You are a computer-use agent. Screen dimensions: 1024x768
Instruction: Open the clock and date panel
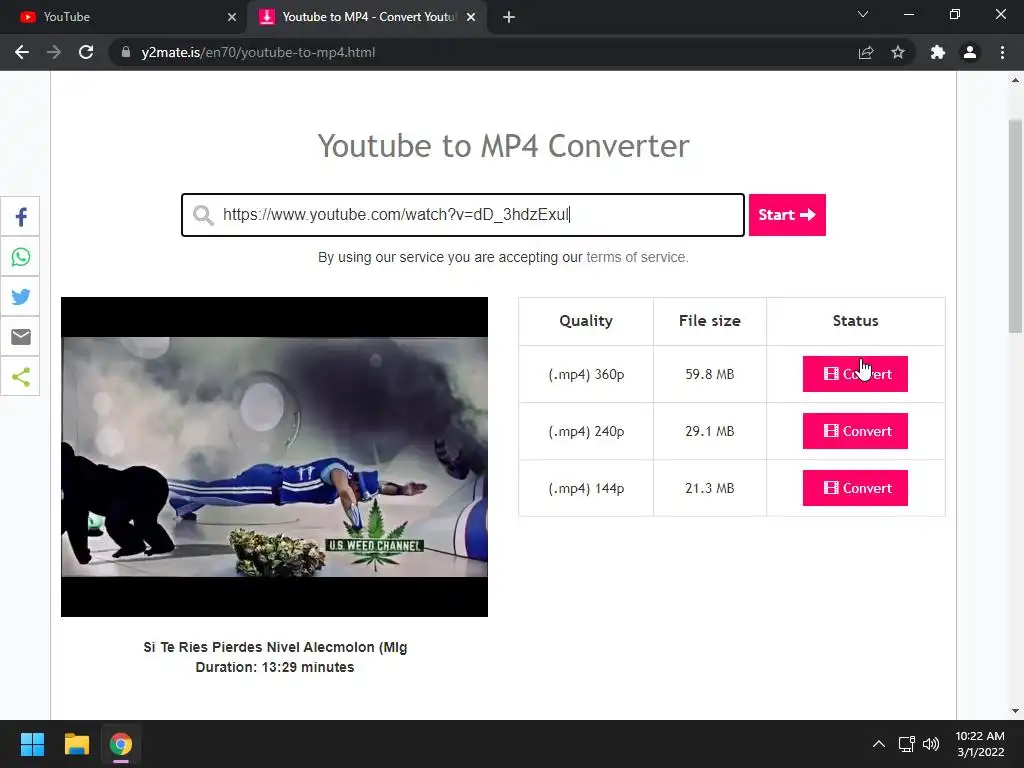[x=980, y=744]
